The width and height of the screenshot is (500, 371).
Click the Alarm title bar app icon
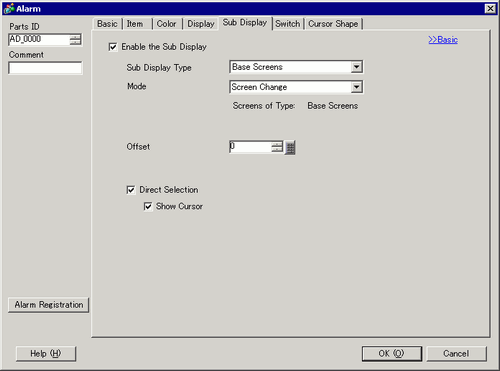pos(9,8)
